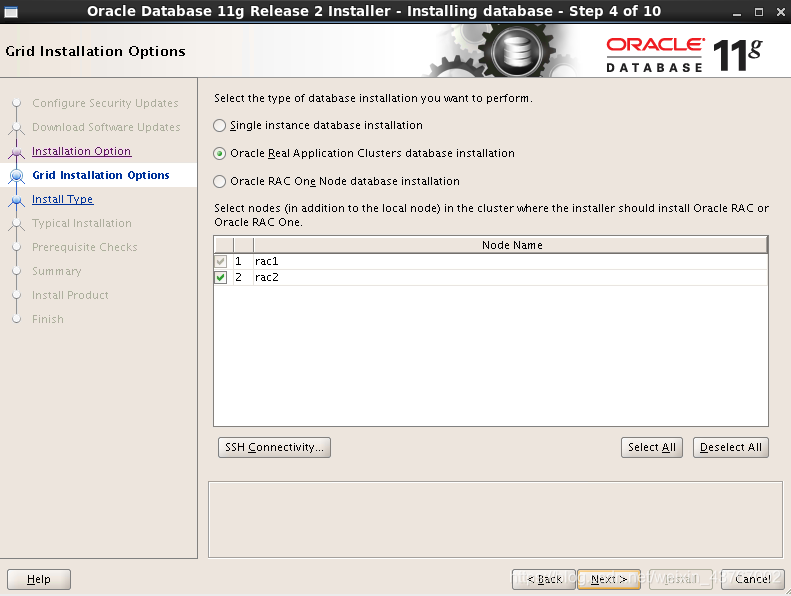
Task: Jump to the Install Type step link
Action: coord(63,199)
